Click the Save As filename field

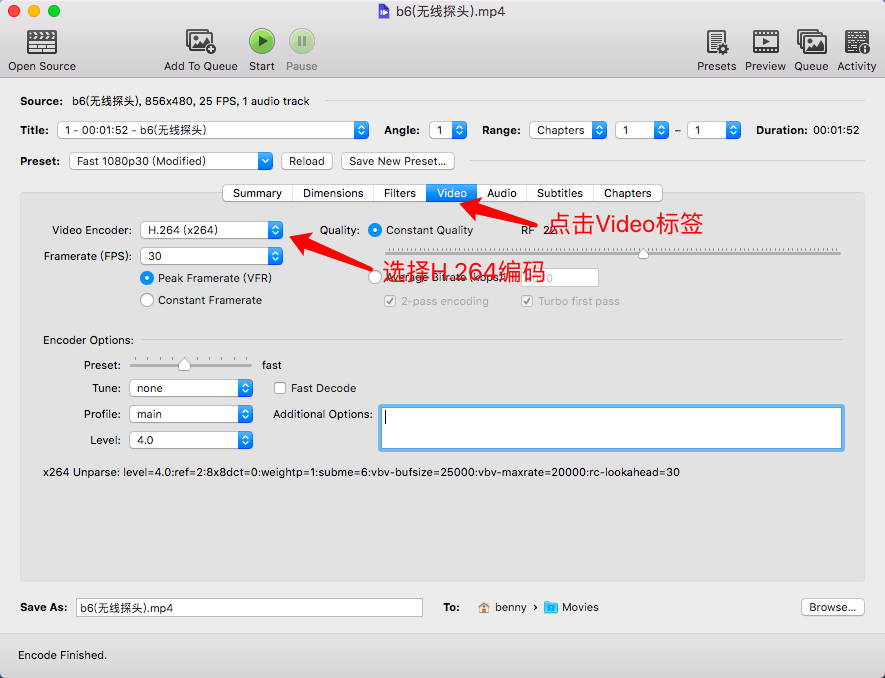click(x=249, y=607)
